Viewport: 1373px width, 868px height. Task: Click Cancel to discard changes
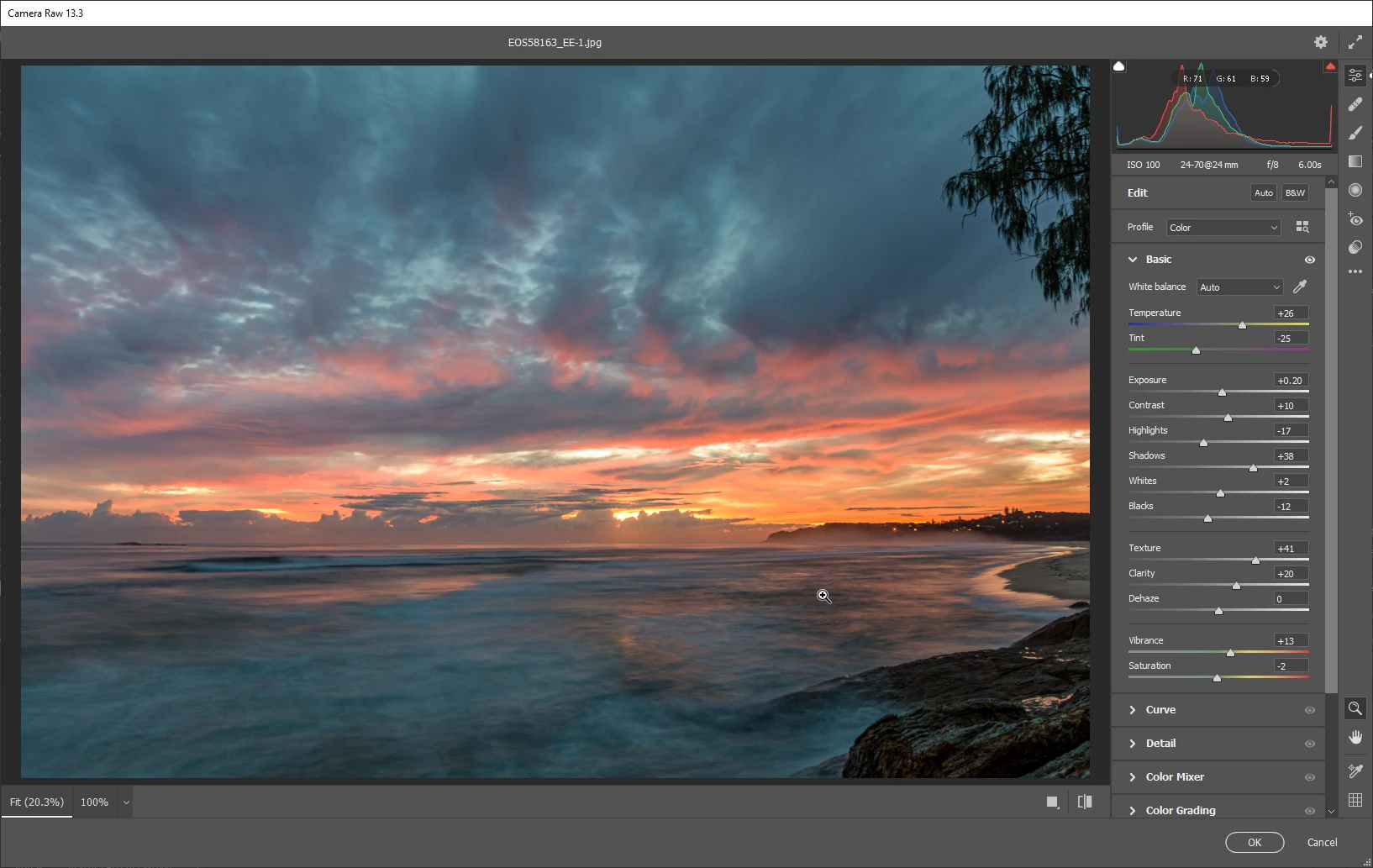1322,842
